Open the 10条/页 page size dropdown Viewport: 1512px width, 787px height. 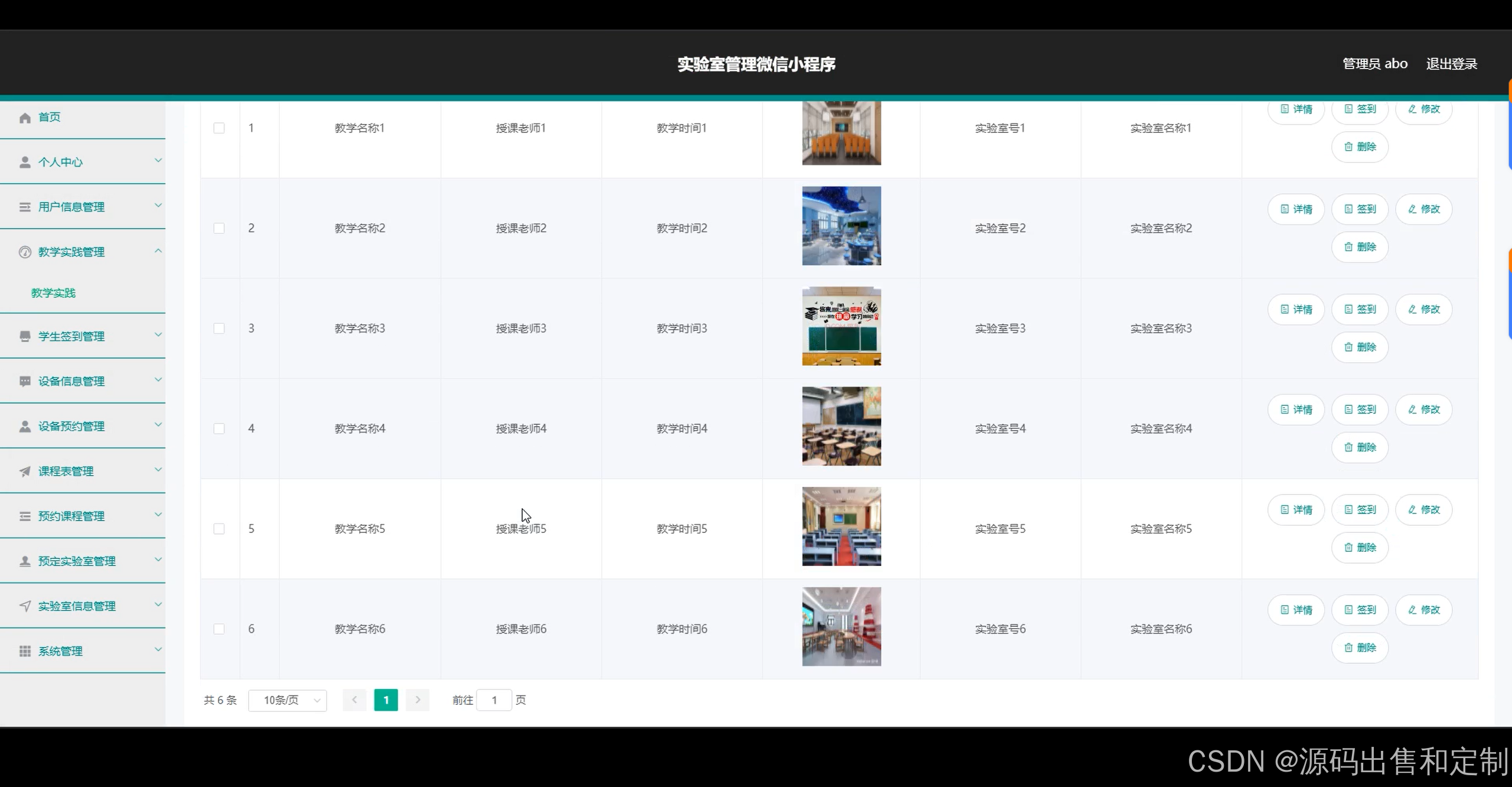click(288, 700)
